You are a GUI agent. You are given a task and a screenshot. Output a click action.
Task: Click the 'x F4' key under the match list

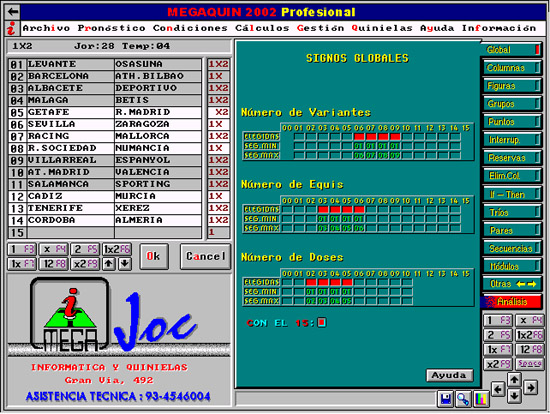tap(53, 249)
